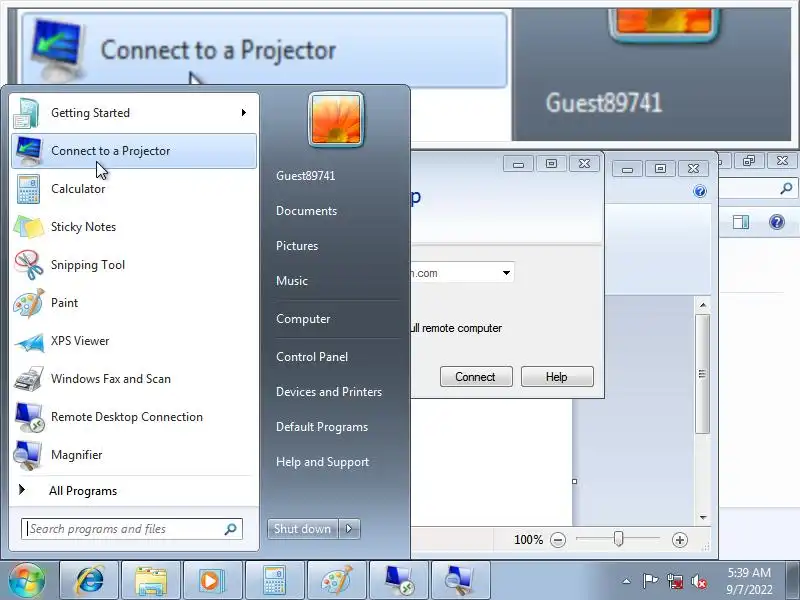Screen dimensions: 800x600
Task: Click the scroll up arrow in Paint window
Action: pos(703,305)
